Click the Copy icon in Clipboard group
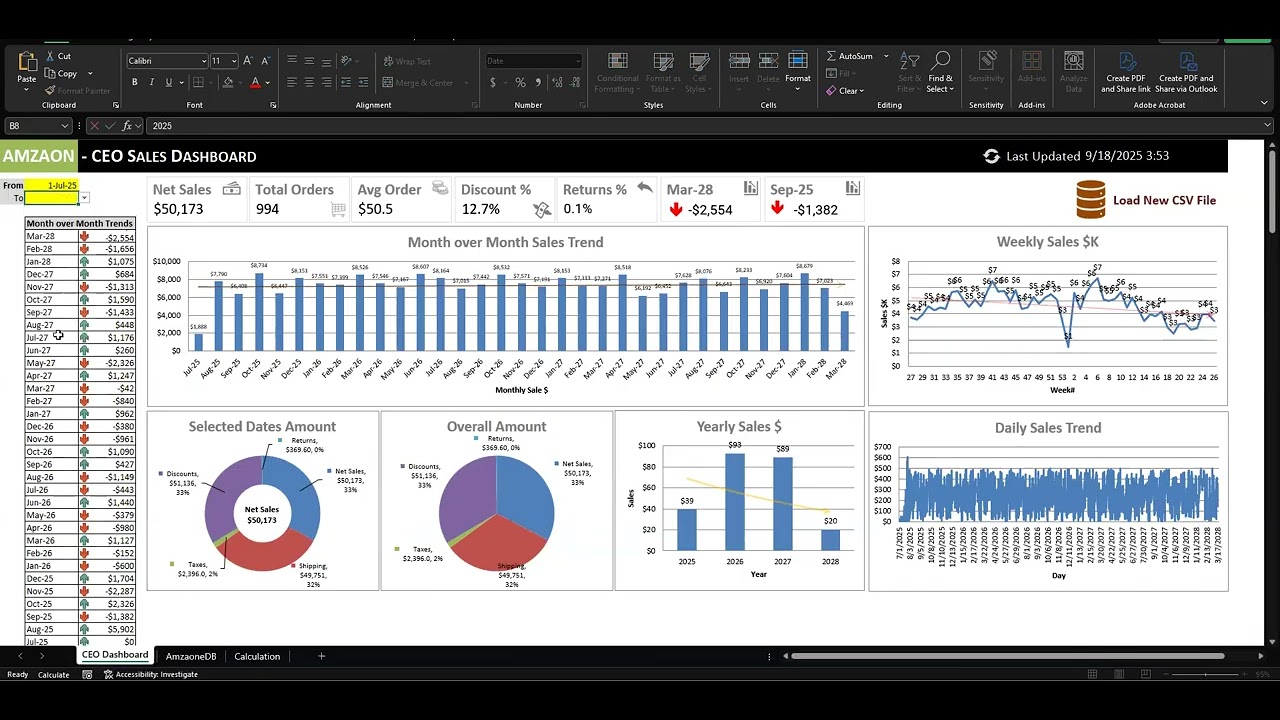1280x720 pixels. tap(50, 73)
